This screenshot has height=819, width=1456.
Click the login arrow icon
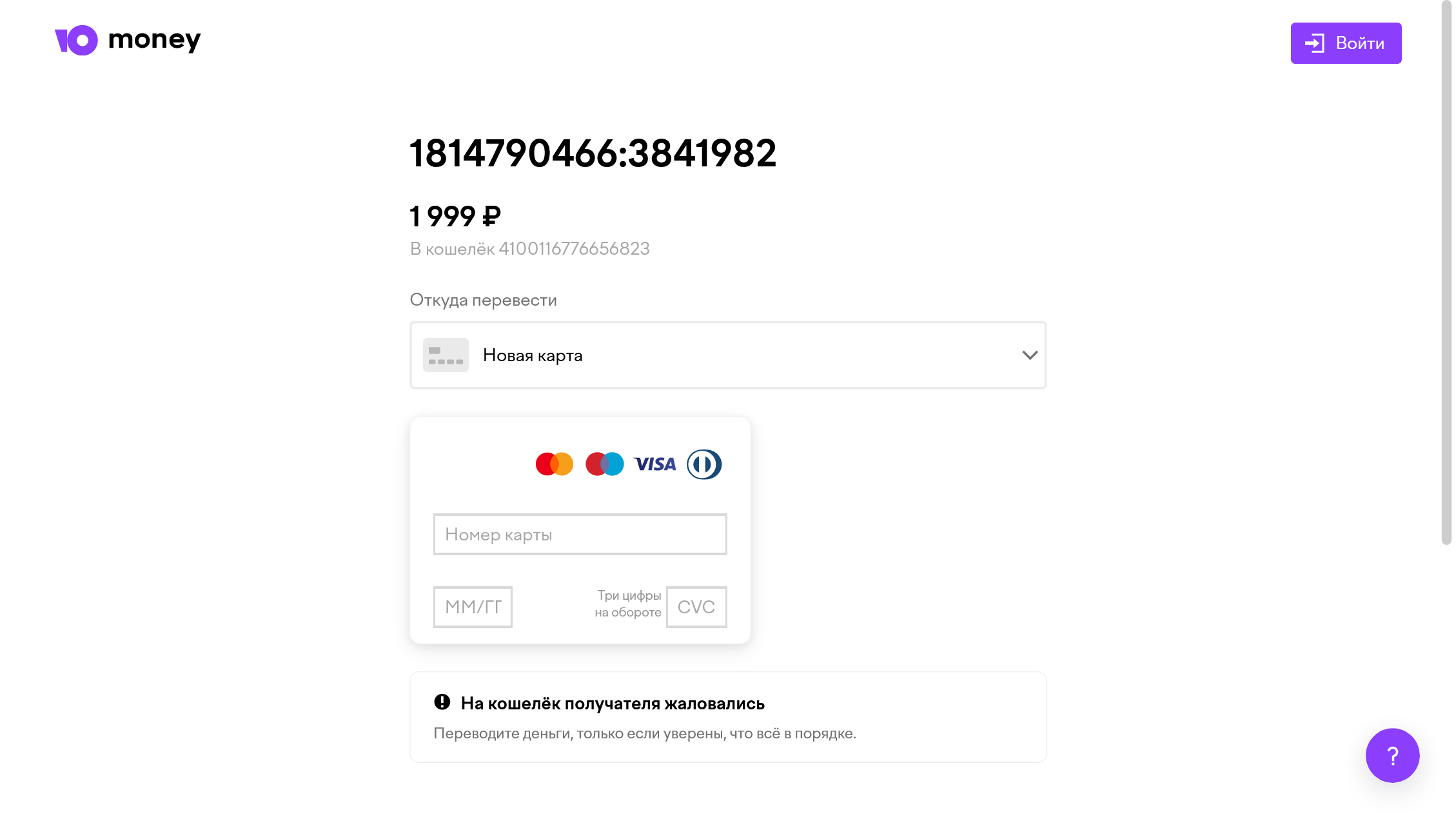point(1314,43)
